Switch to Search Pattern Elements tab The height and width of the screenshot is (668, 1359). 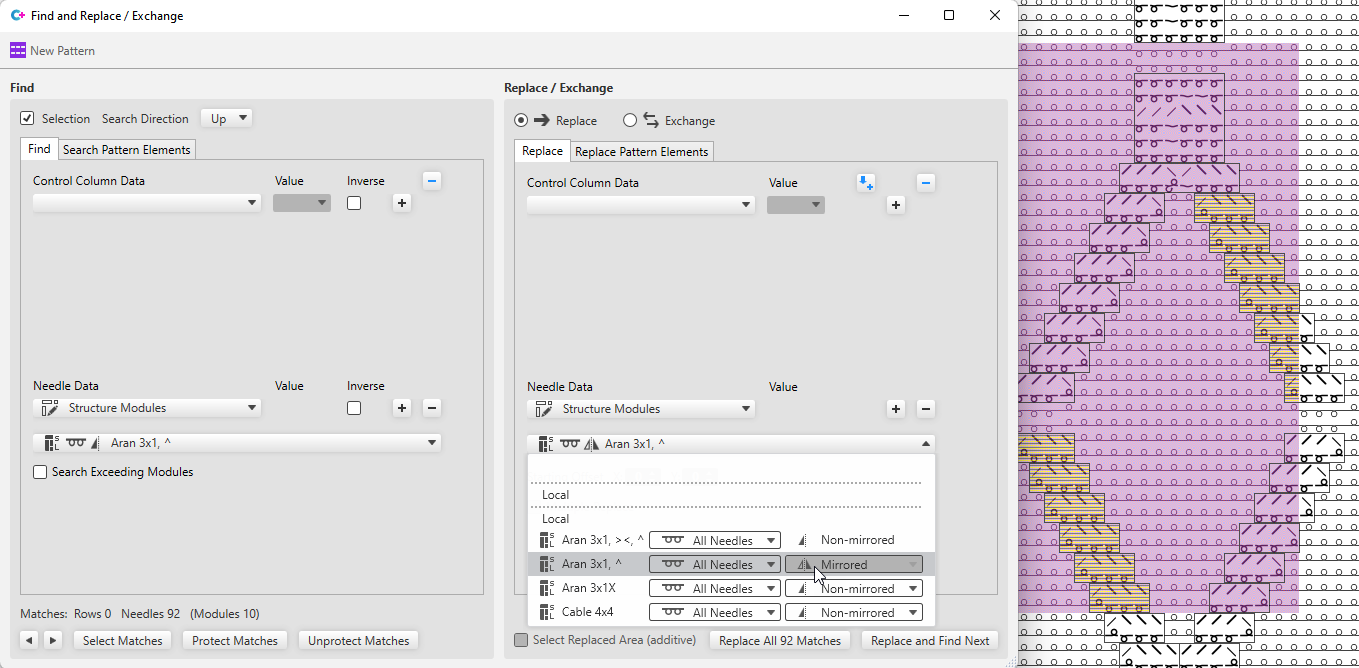126,150
